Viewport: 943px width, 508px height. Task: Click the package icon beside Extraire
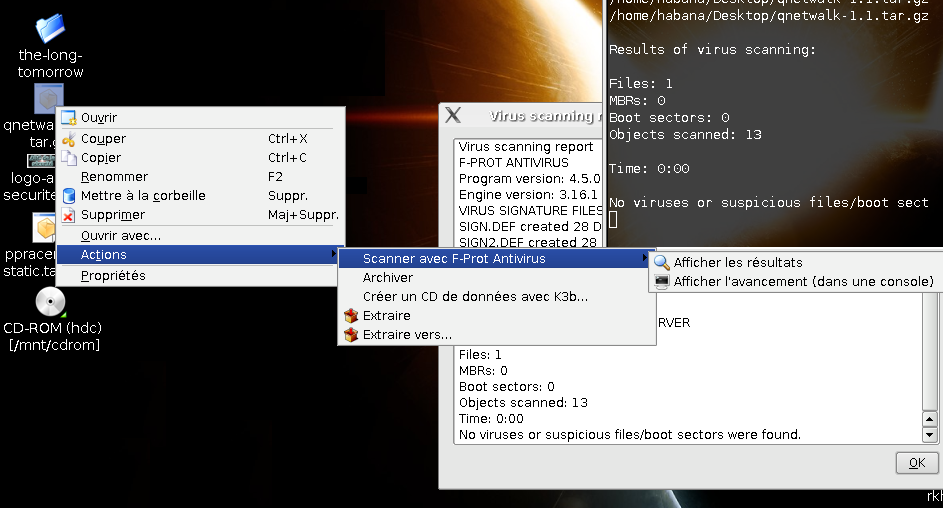pyautogui.click(x=351, y=316)
